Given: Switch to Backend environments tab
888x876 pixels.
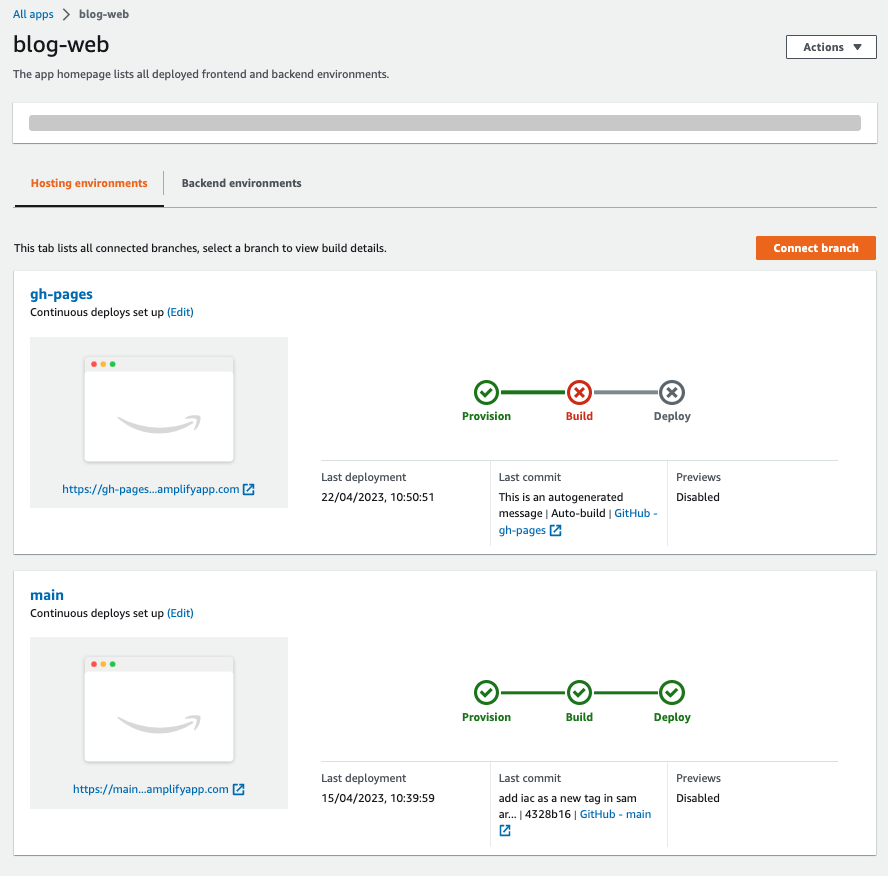Looking at the screenshot, I should point(241,183).
